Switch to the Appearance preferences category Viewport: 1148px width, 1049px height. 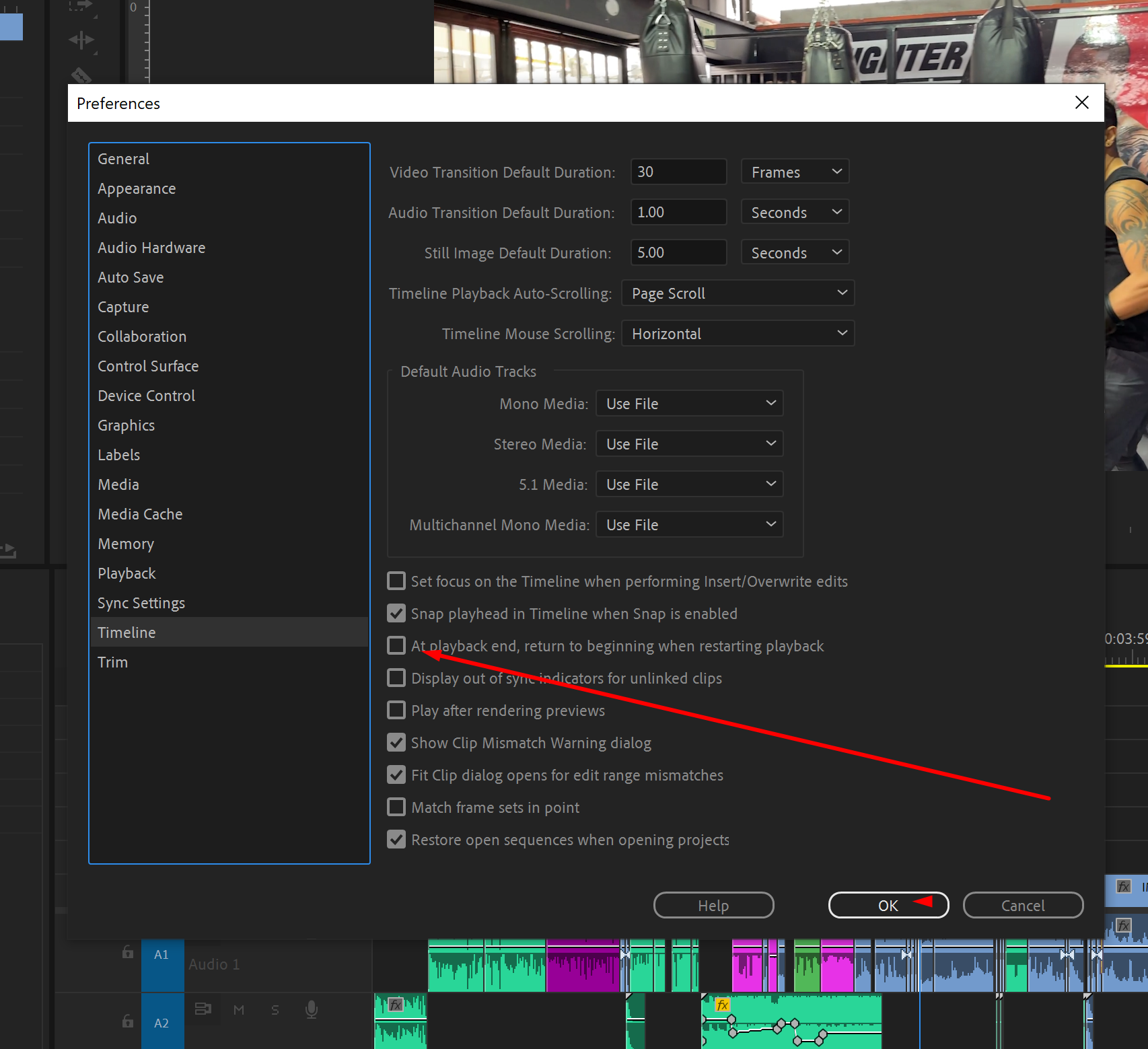pos(229,188)
